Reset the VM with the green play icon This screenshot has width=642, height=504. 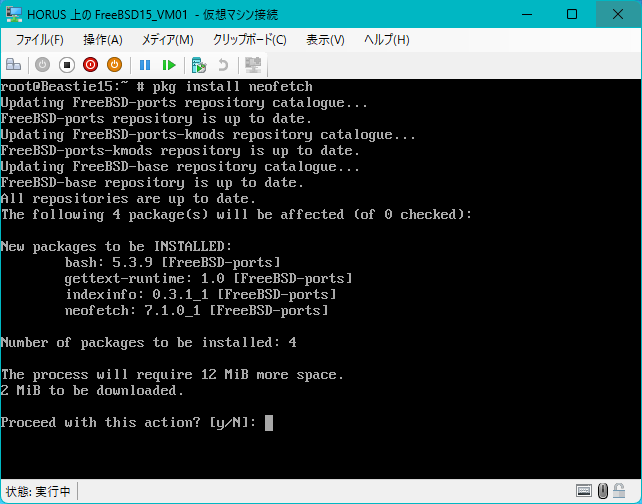168,65
